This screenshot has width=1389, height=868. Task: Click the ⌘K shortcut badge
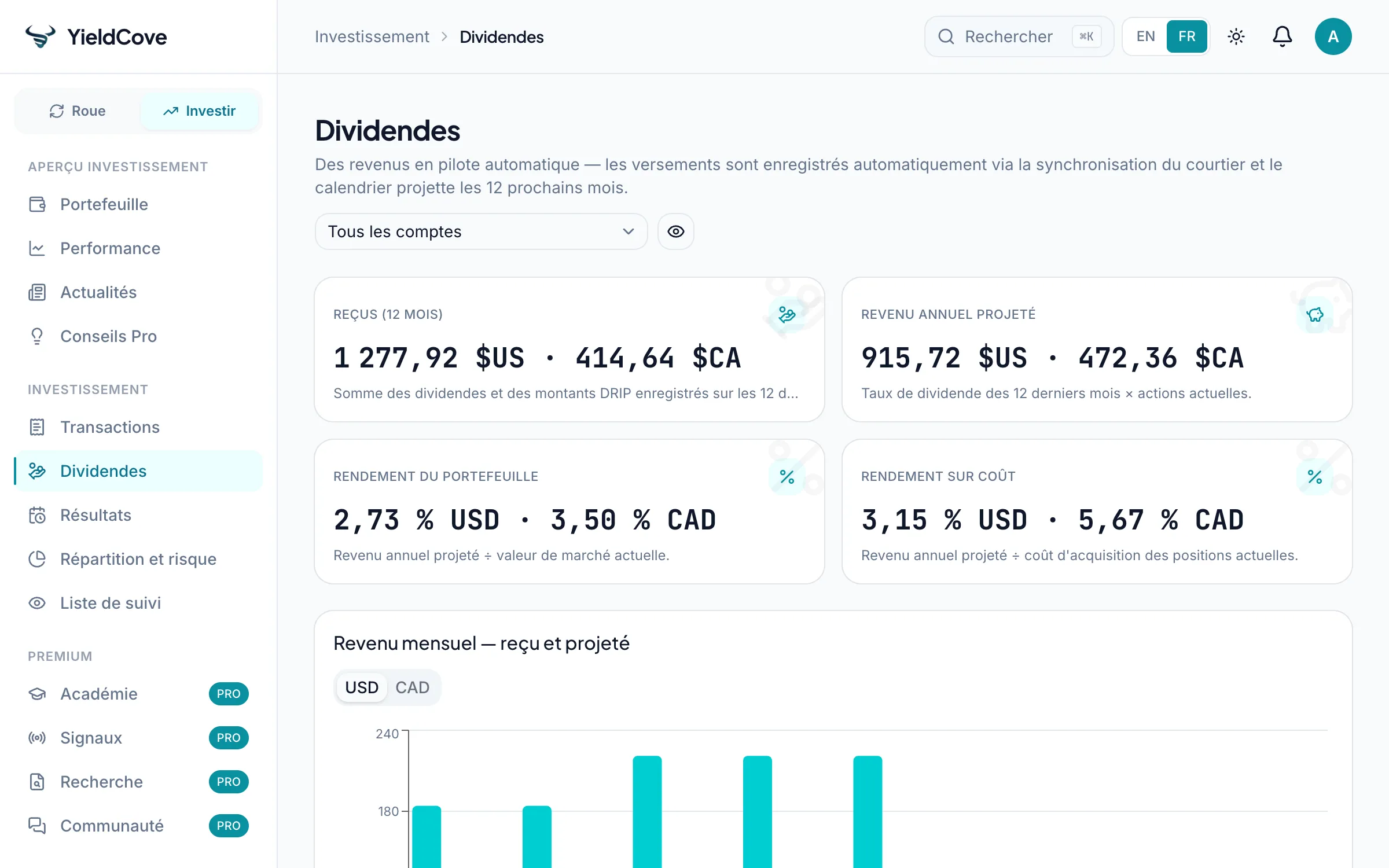(1086, 36)
